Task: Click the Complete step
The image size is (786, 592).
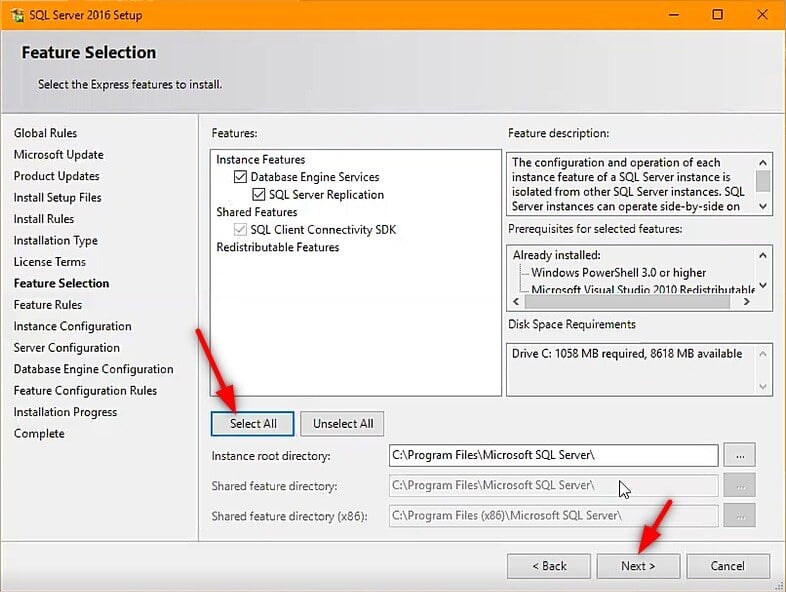Action: click(39, 434)
